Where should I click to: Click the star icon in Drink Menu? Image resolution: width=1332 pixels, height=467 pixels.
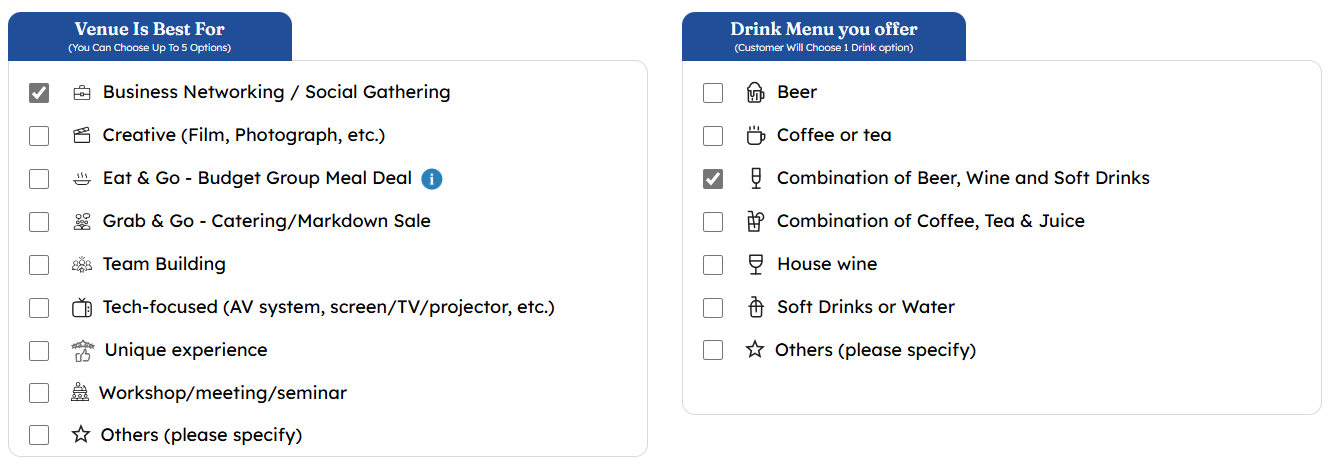[x=755, y=350]
